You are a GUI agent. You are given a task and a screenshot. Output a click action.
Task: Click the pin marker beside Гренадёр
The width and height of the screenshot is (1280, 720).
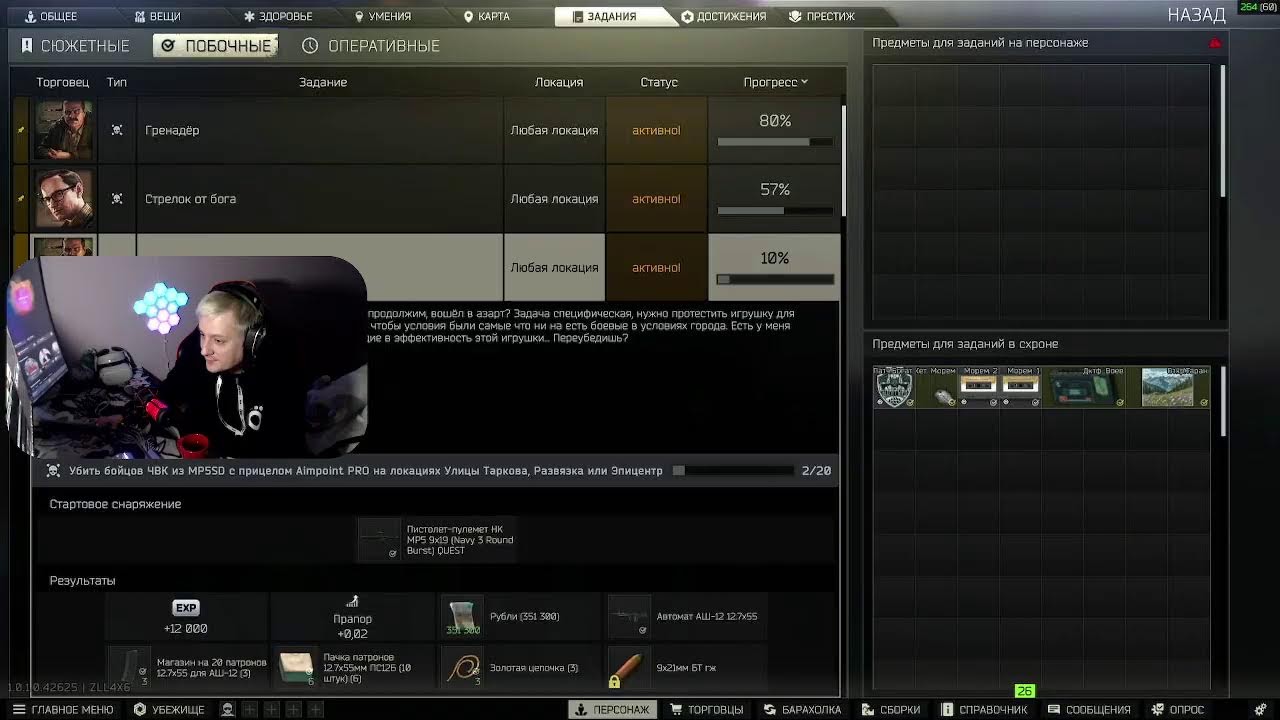[21, 130]
